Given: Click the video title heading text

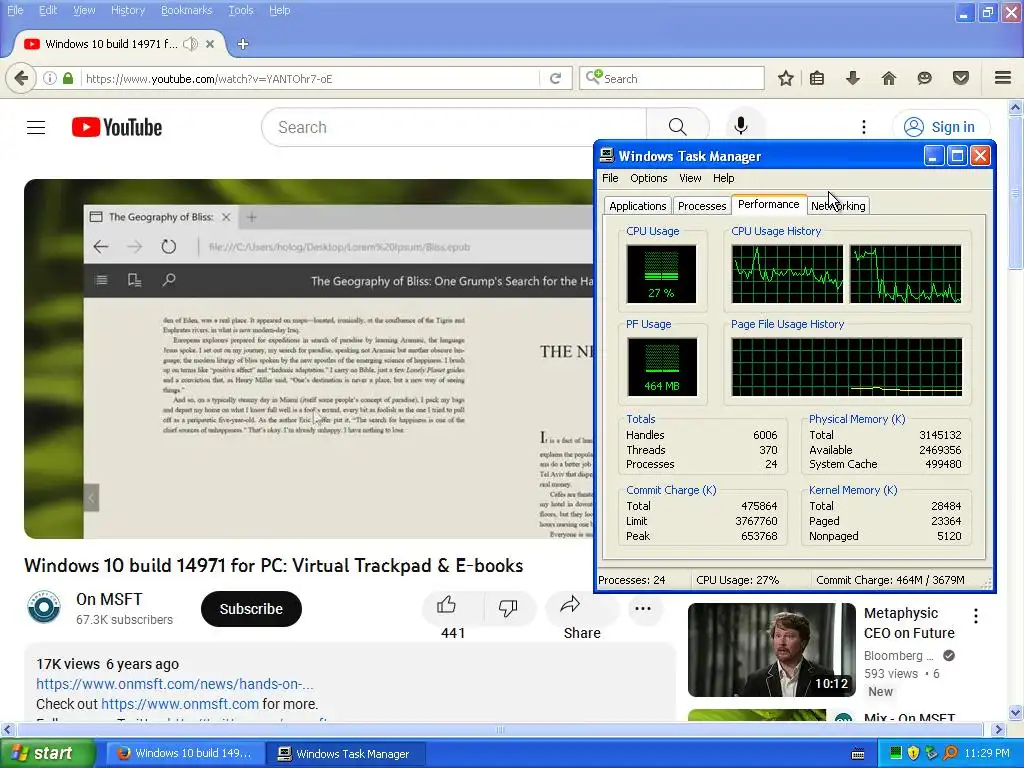Looking at the screenshot, I should click(274, 566).
